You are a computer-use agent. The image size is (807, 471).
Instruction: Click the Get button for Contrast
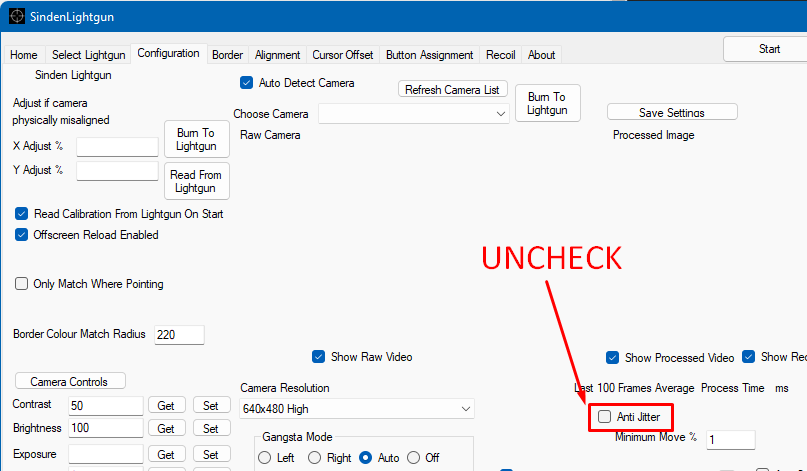[x=167, y=405]
